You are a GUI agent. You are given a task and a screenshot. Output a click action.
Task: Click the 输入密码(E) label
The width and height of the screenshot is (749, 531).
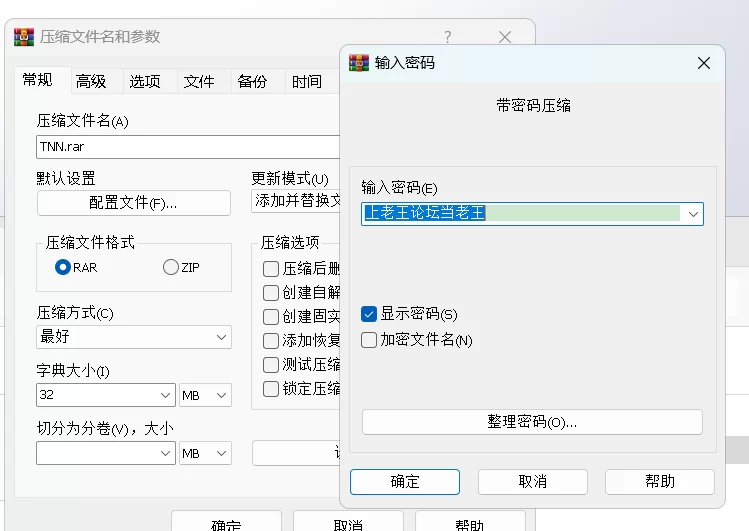[399, 188]
